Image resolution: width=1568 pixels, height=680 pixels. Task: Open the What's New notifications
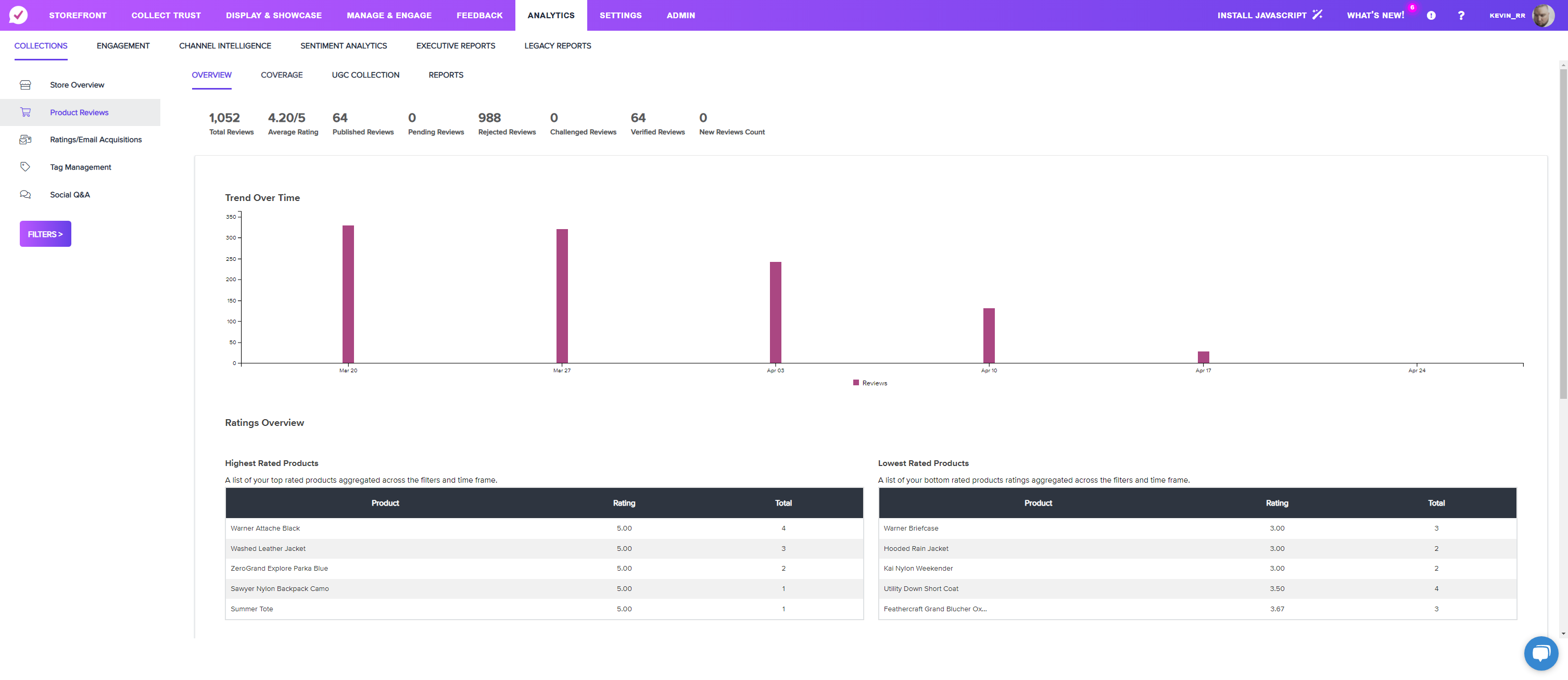pos(1375,15)
